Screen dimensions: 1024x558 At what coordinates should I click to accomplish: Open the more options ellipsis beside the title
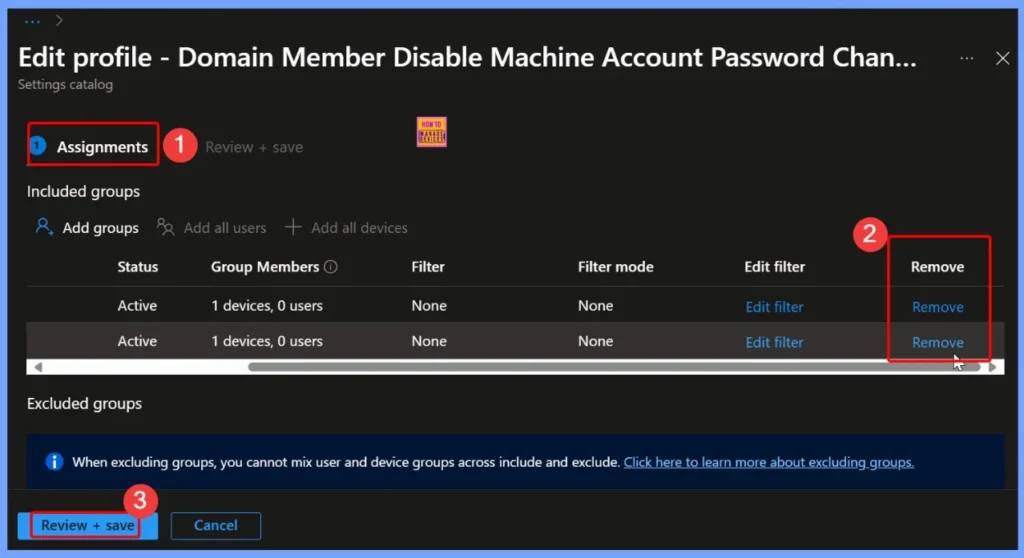pos(966,59)
